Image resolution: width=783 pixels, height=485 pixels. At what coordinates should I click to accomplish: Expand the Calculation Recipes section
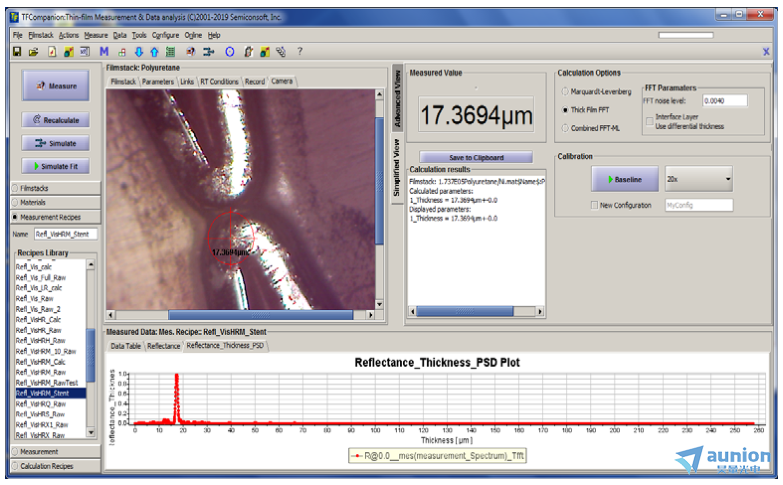pos(55,466)
